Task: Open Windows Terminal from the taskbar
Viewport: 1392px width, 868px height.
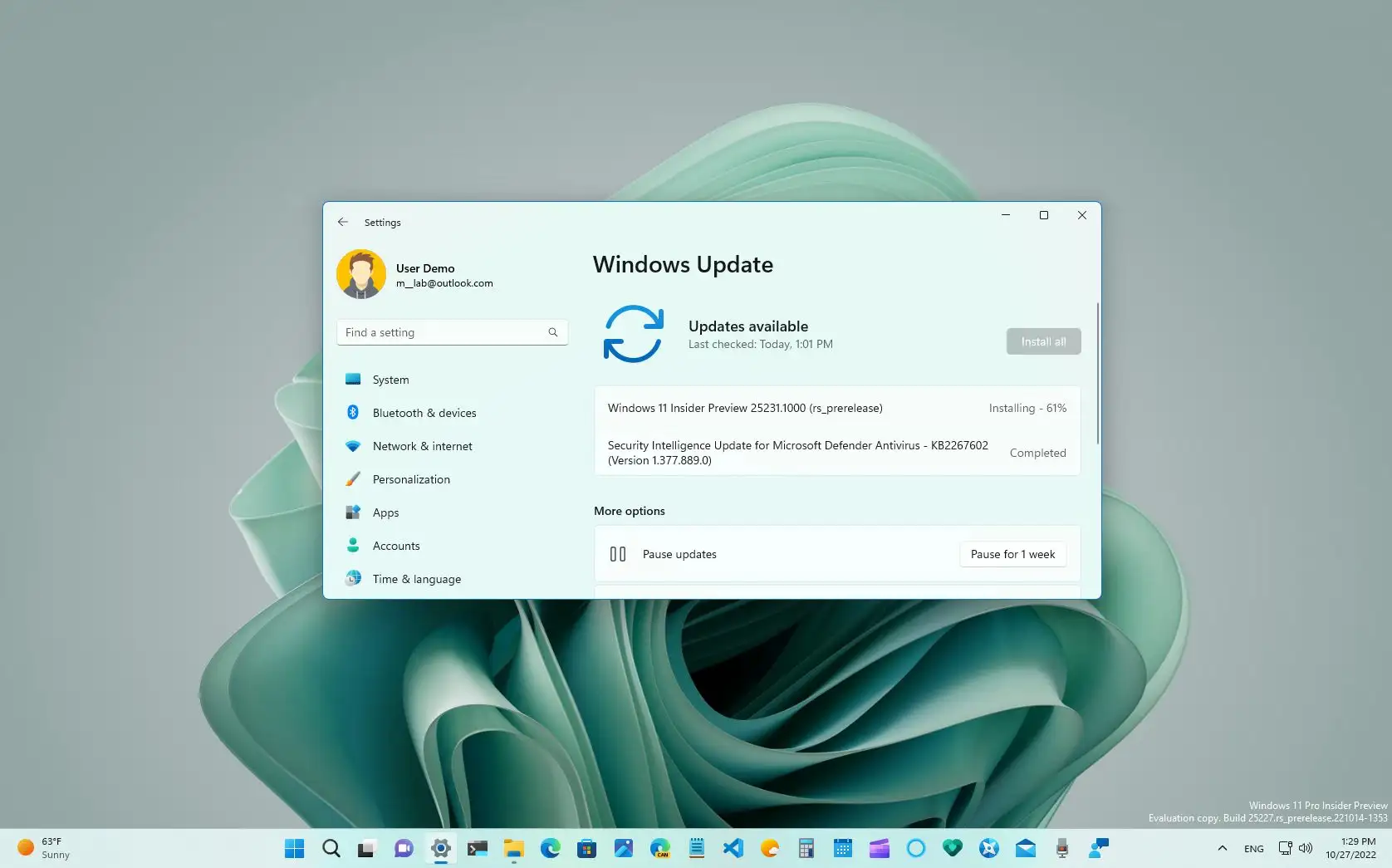Action: (478, 848)
